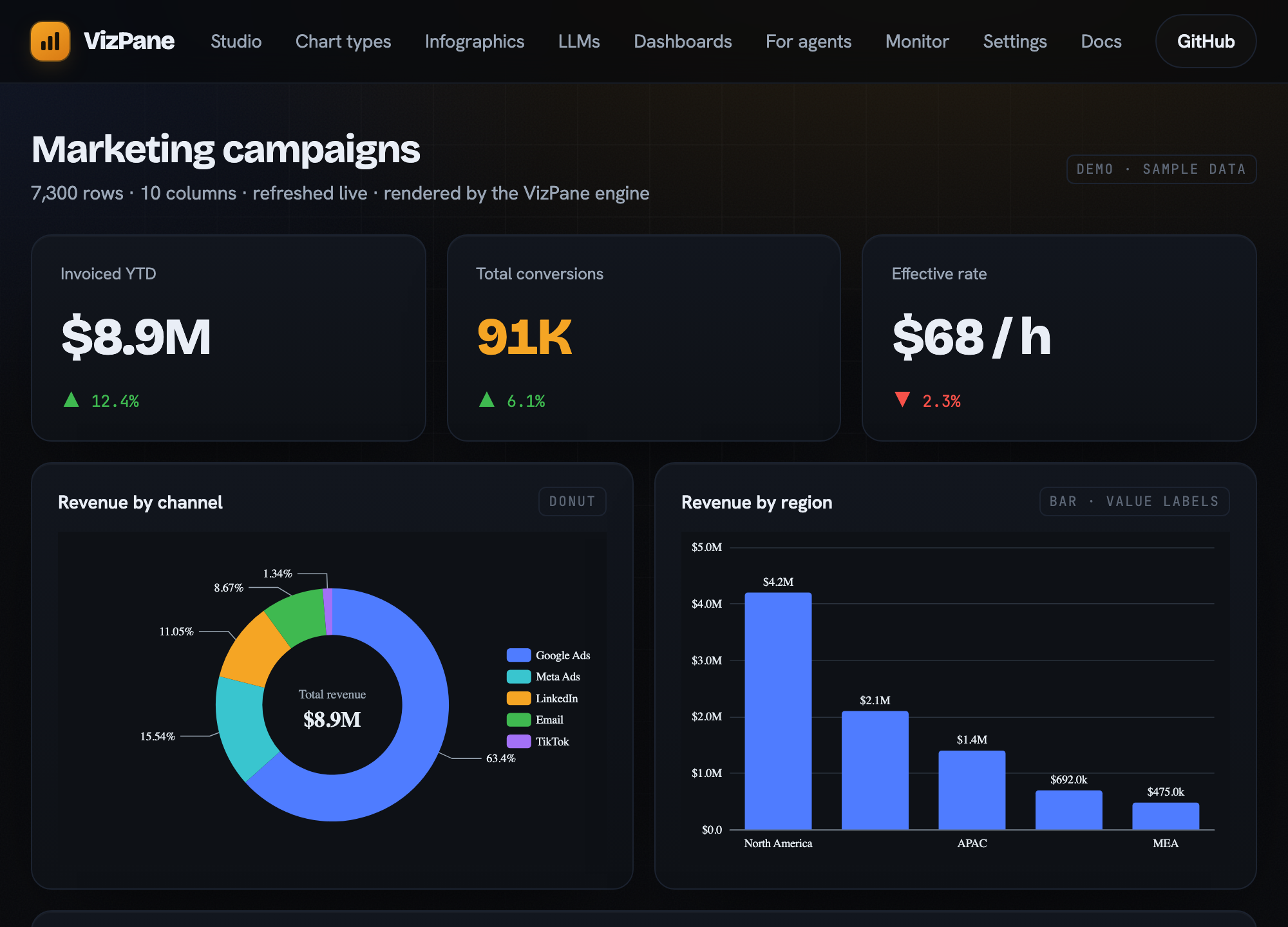
Task: Switch to the Dashboards page
Action: [683, 41]
